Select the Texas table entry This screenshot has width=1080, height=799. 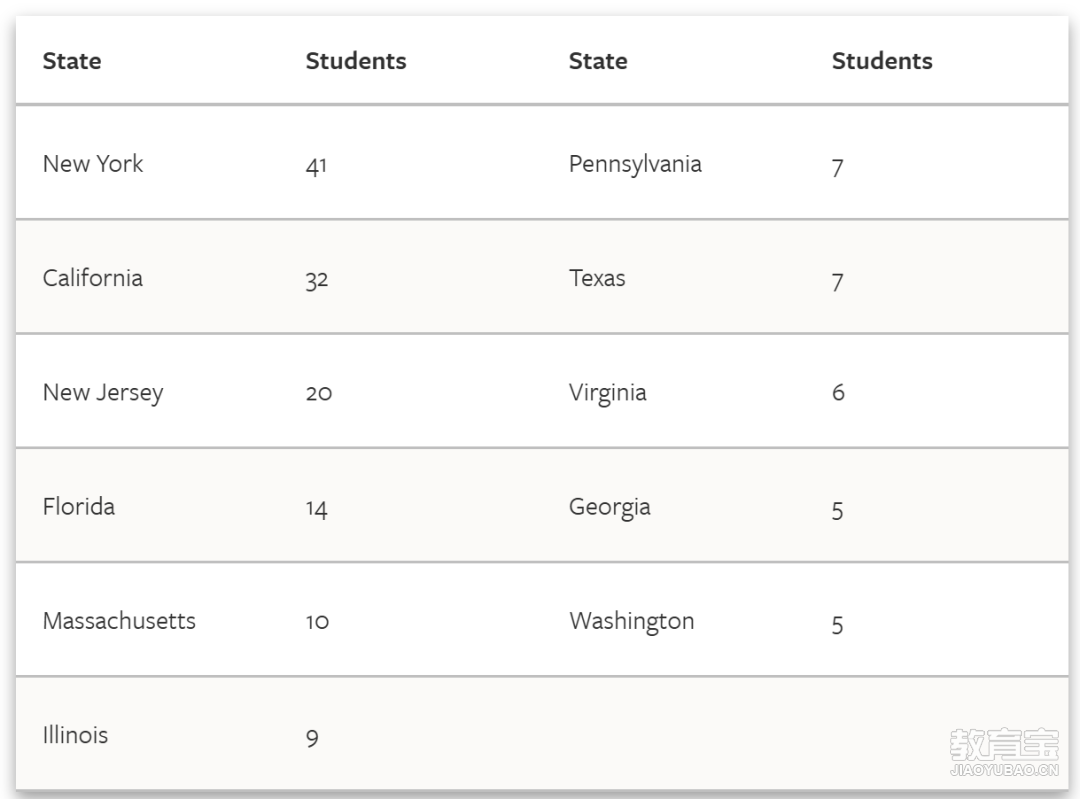[x=597, y=278]
